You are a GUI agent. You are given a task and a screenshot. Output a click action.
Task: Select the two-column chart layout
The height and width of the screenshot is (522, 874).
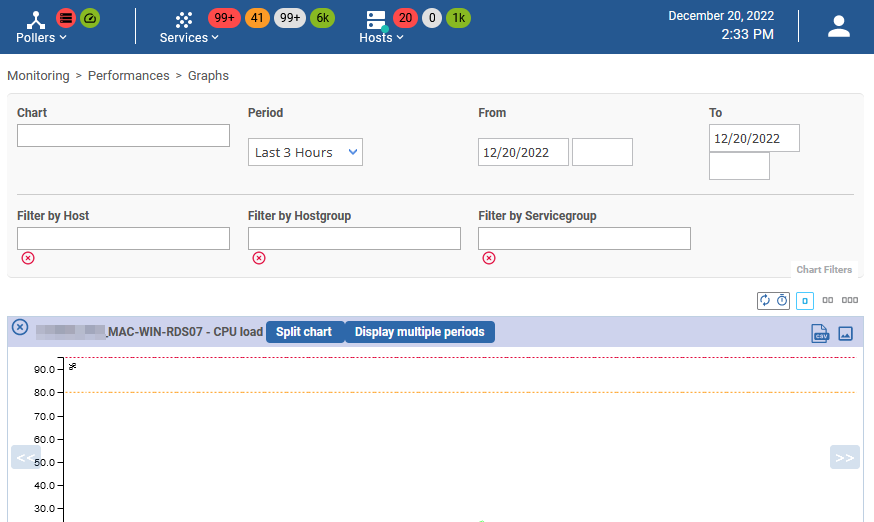click(828, 300)
